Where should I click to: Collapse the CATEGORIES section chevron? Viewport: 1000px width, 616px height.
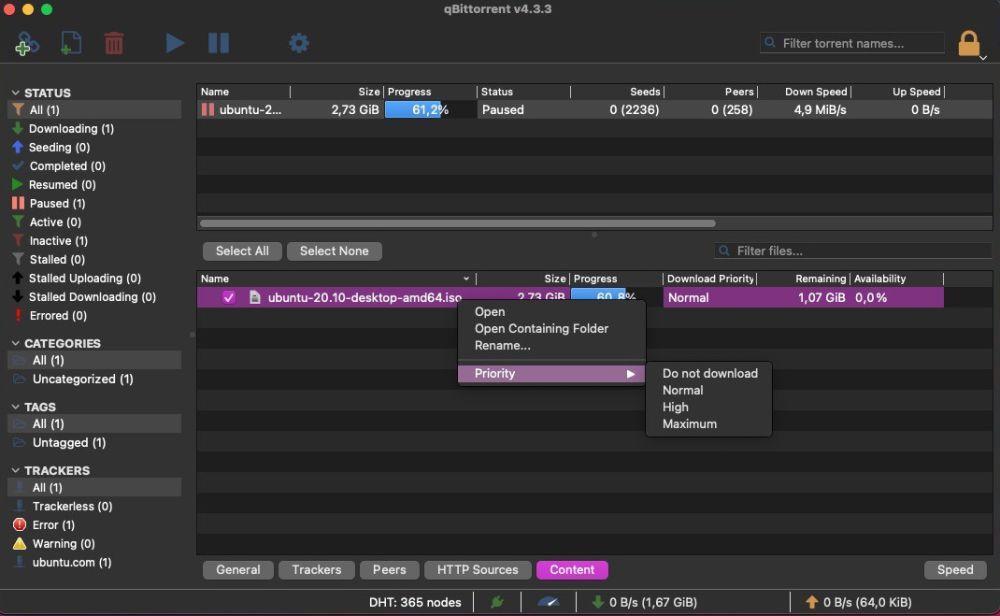tap(15, 343)
